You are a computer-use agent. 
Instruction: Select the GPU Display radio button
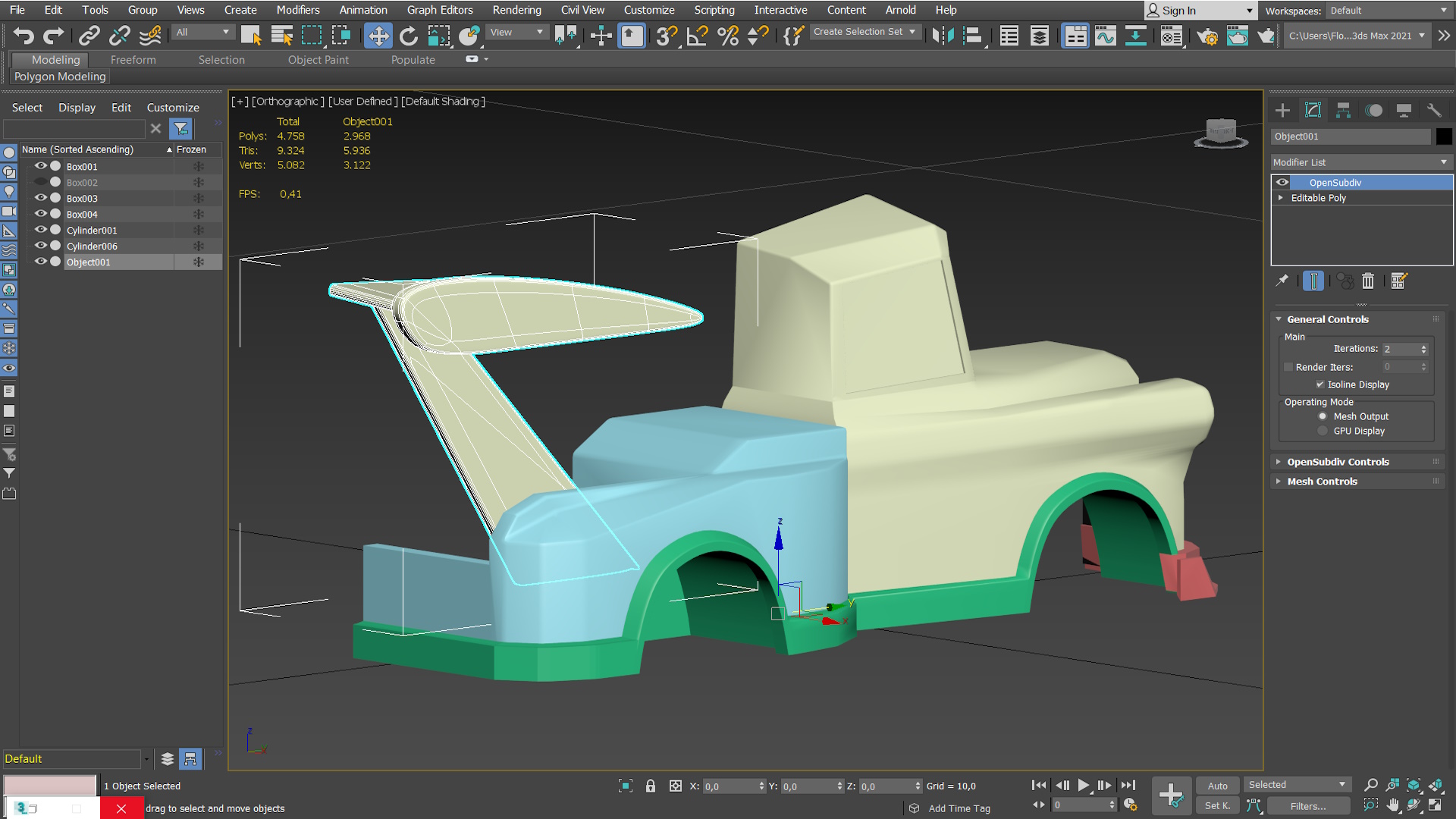coord(1323,431)
